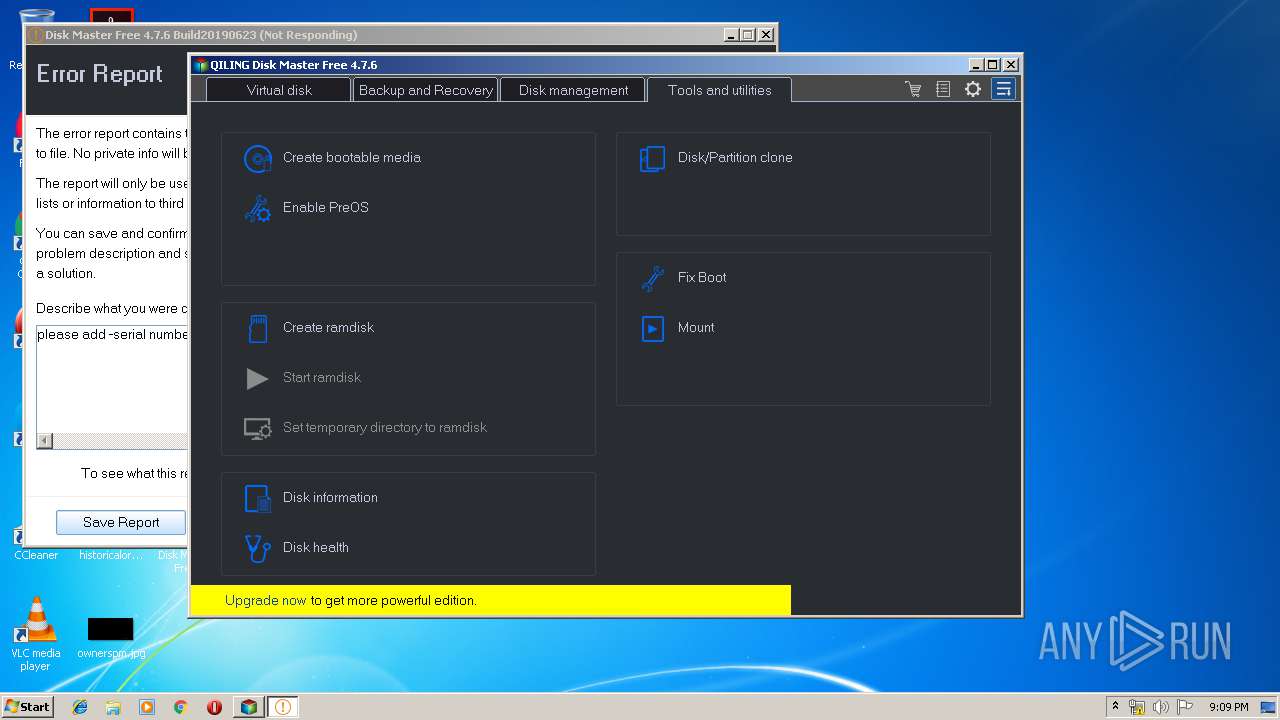The height and width of the screenshot is (720, 1280).
Task: Click the Disk information label
Action: [330, 498]
